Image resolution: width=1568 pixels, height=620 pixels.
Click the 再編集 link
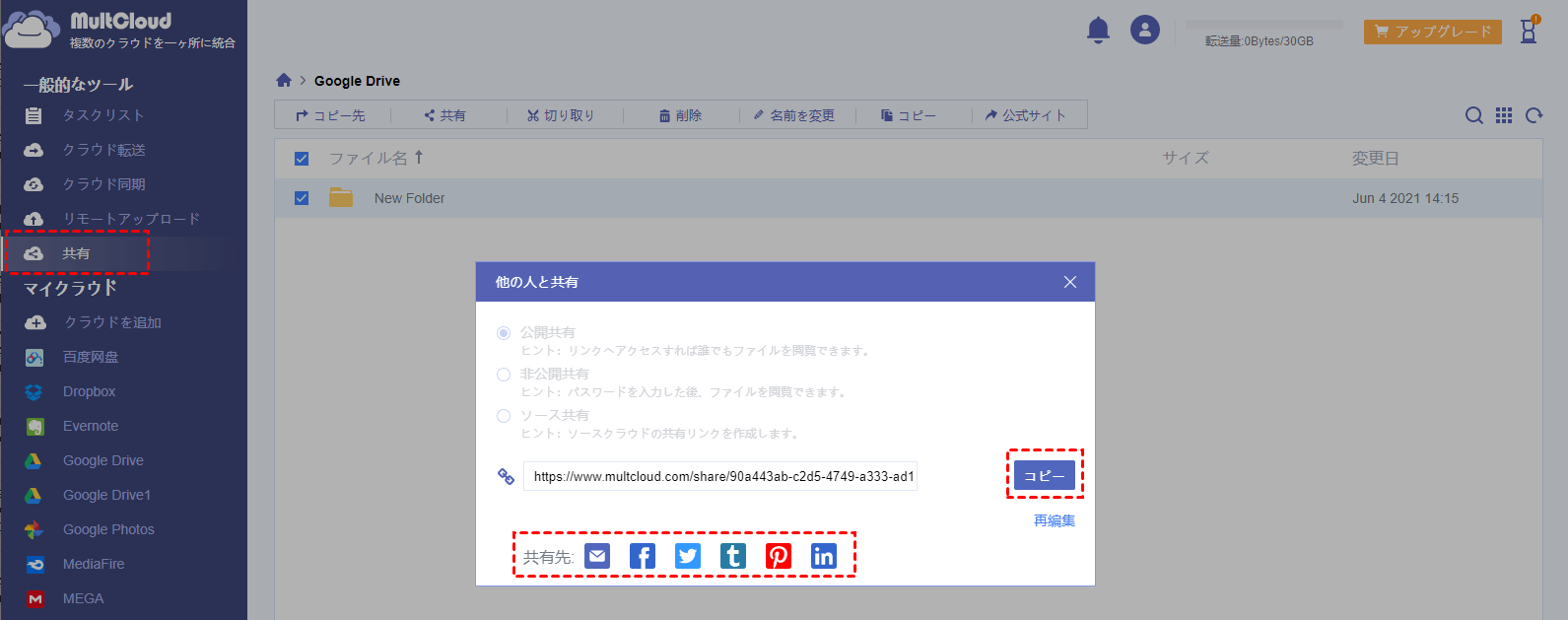[1055, 520]
